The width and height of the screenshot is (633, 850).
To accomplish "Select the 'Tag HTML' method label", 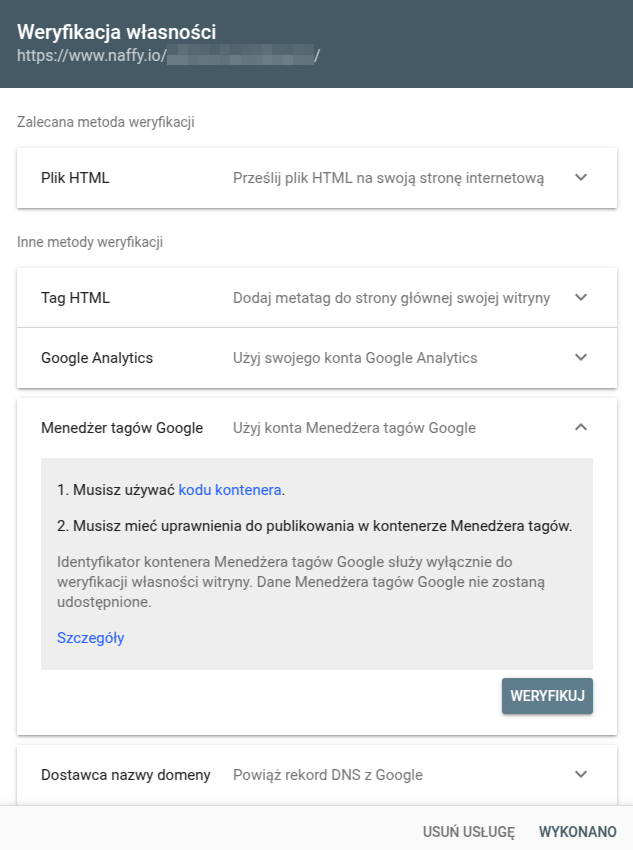I will 75,297.
